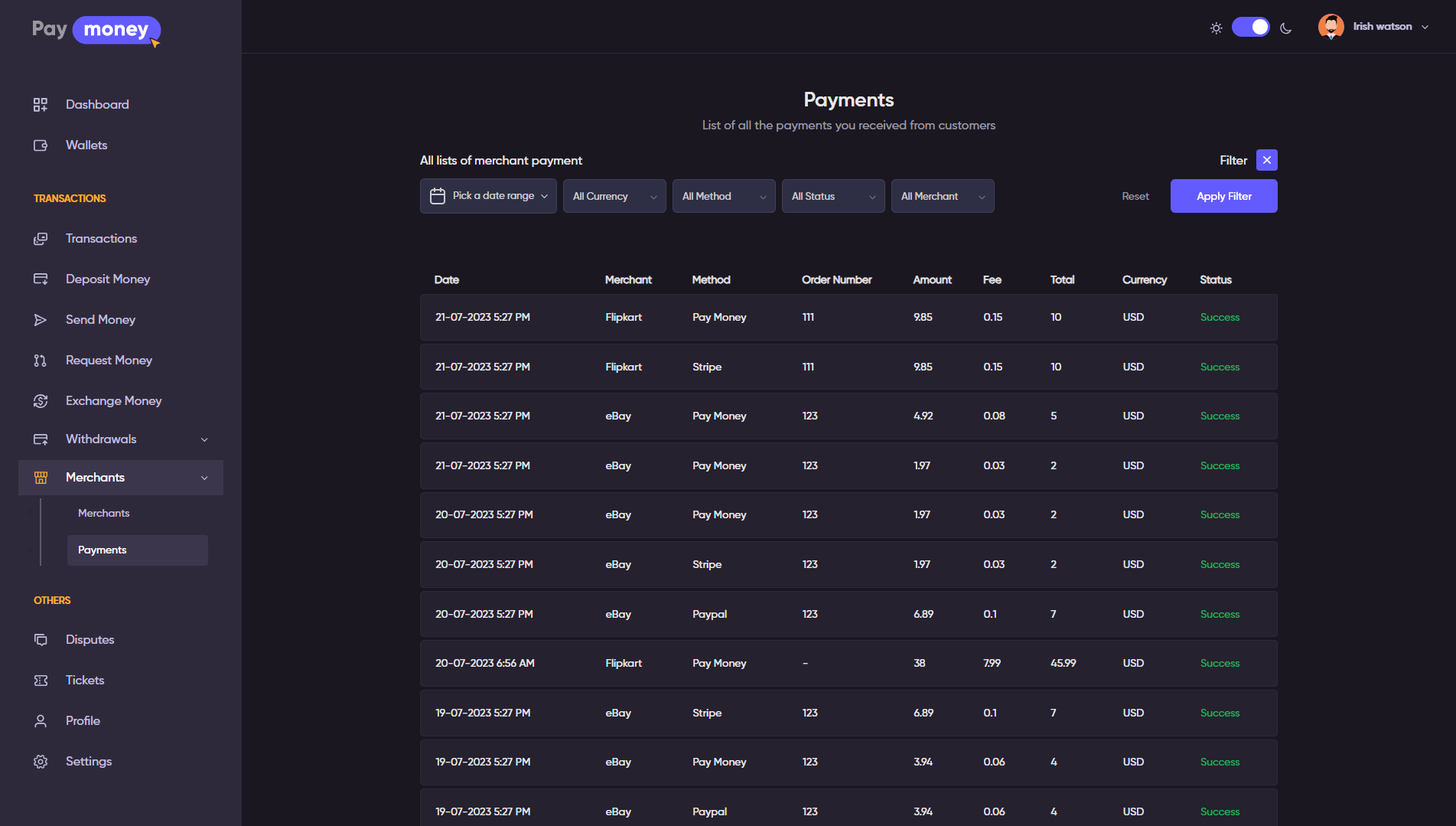
Task: Toggle dark mode switch at top bar
Action: 1251,27
